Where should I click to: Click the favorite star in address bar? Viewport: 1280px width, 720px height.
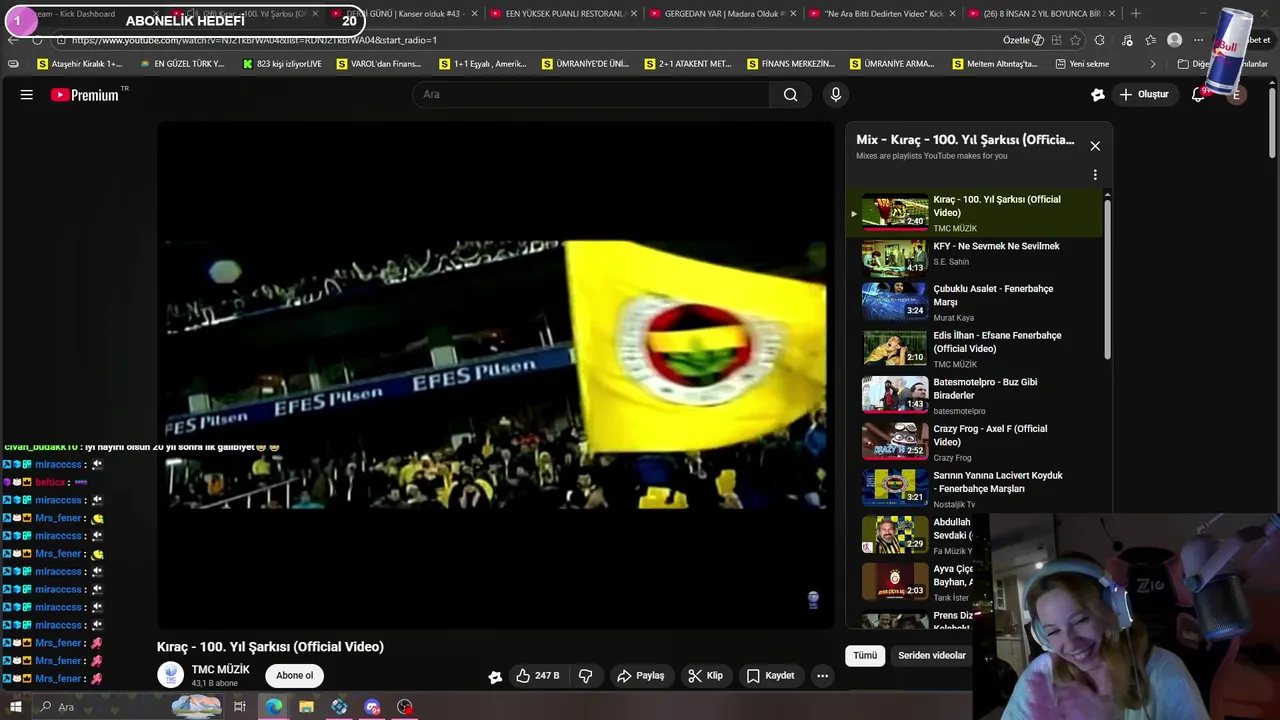(x=1075, y=40)
